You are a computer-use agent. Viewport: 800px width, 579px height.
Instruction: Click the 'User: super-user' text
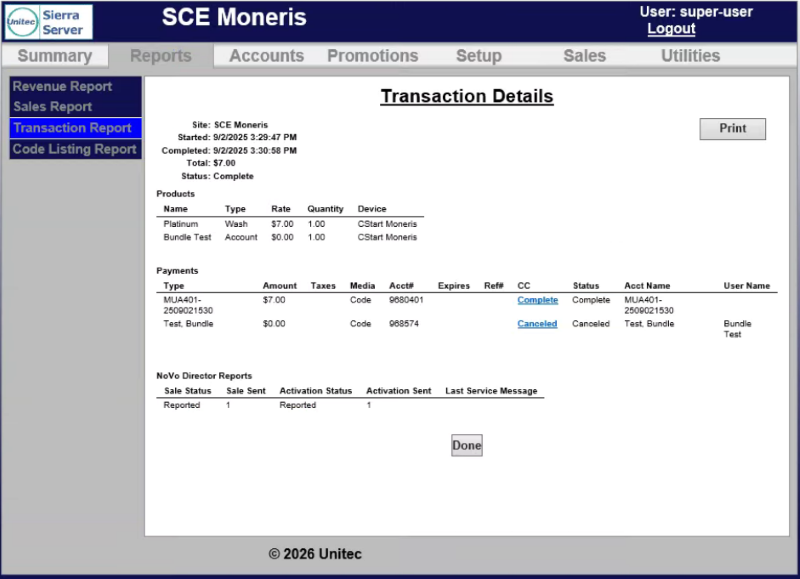click(696, 12)
